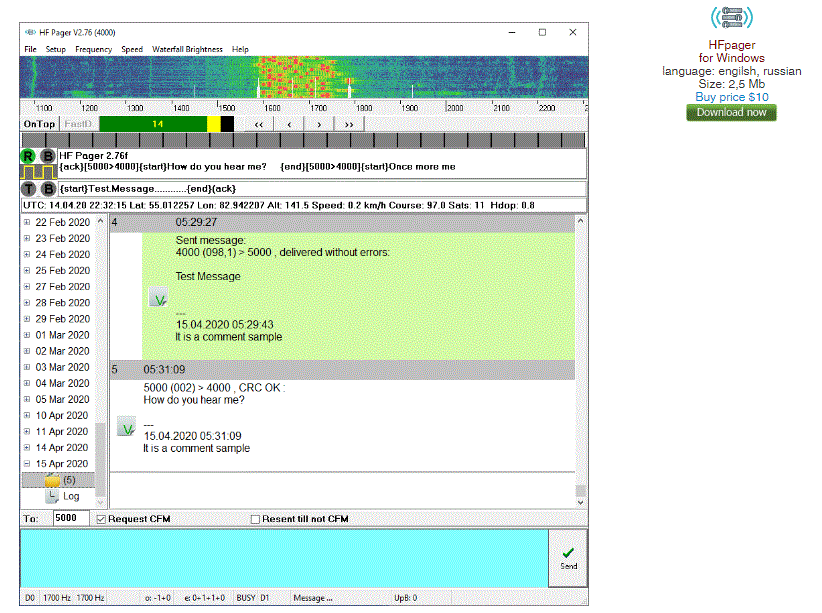Expand the 22 Feb 2020 tree node
The width and height of the screenshot is (822, 613).
(27, 222)
